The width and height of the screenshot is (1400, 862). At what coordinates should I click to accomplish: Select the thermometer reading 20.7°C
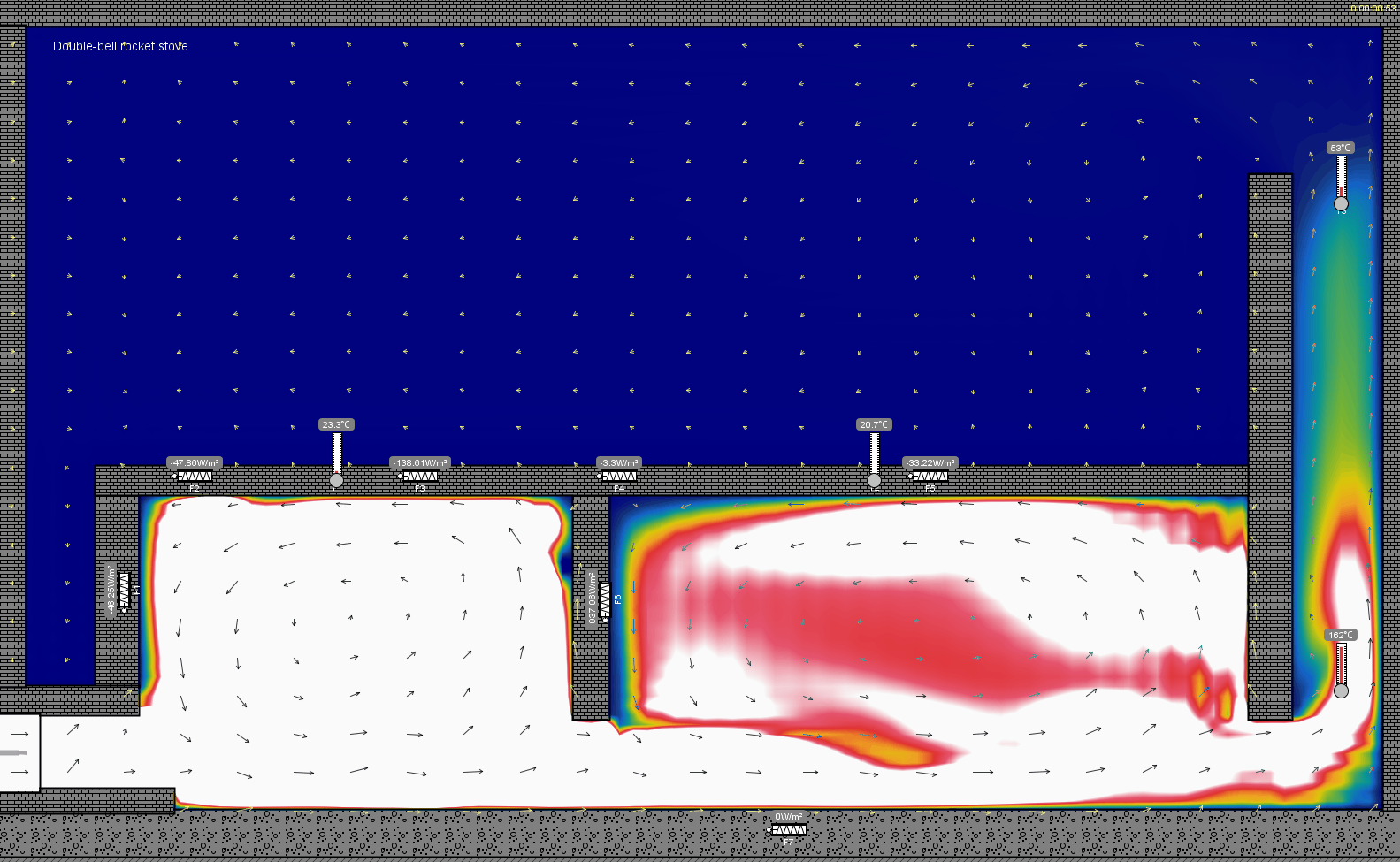[874, 456]
